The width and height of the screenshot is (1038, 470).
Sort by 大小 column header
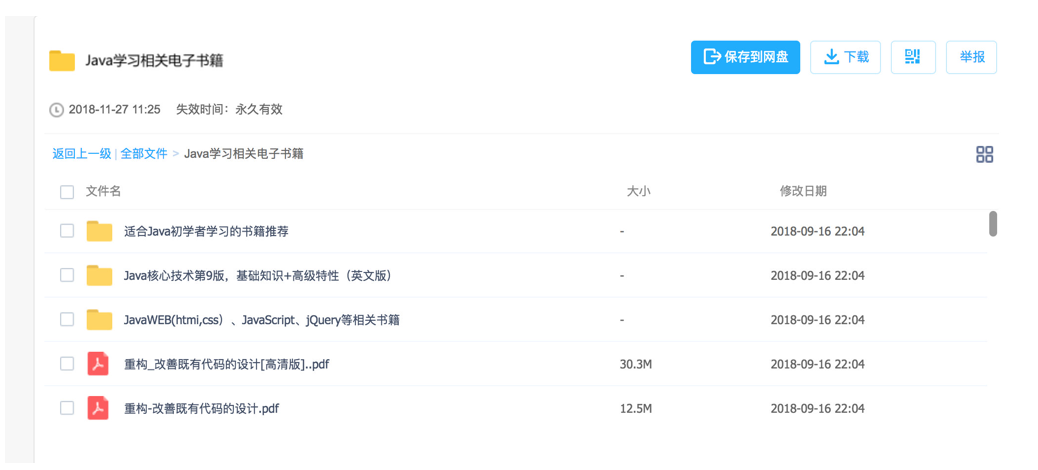[639, 192]
